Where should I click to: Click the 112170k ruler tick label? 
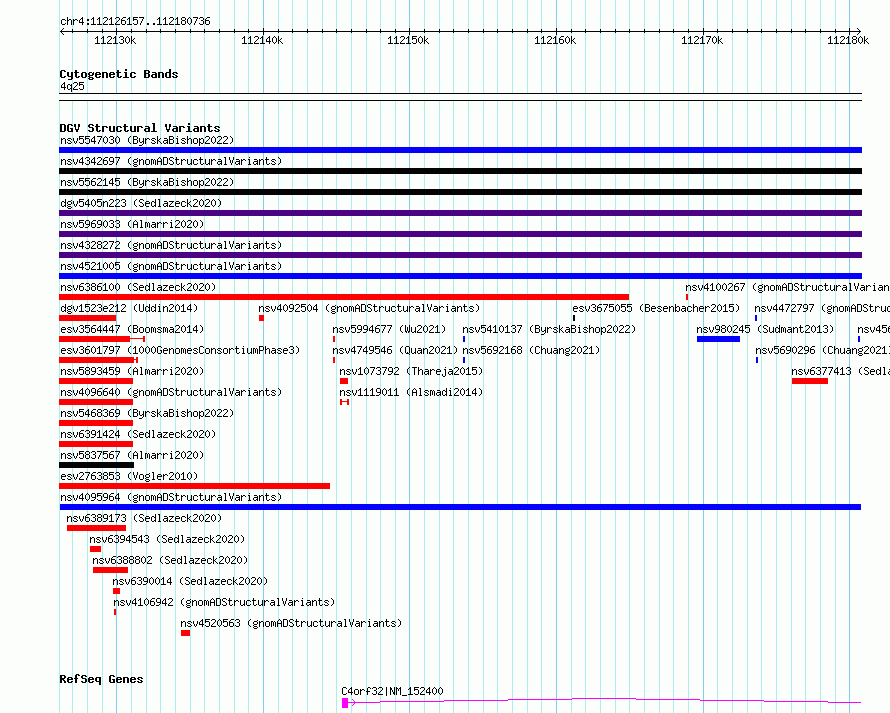(702, 40)
